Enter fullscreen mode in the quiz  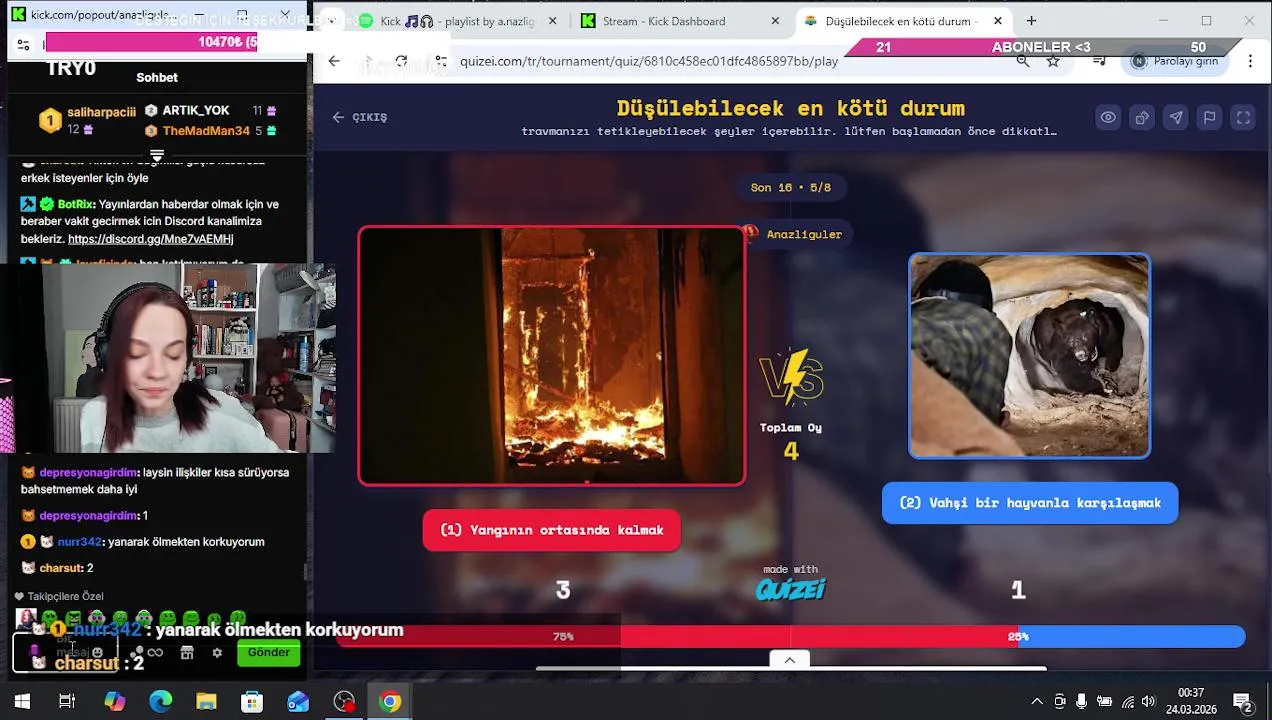click(1243, 117)
